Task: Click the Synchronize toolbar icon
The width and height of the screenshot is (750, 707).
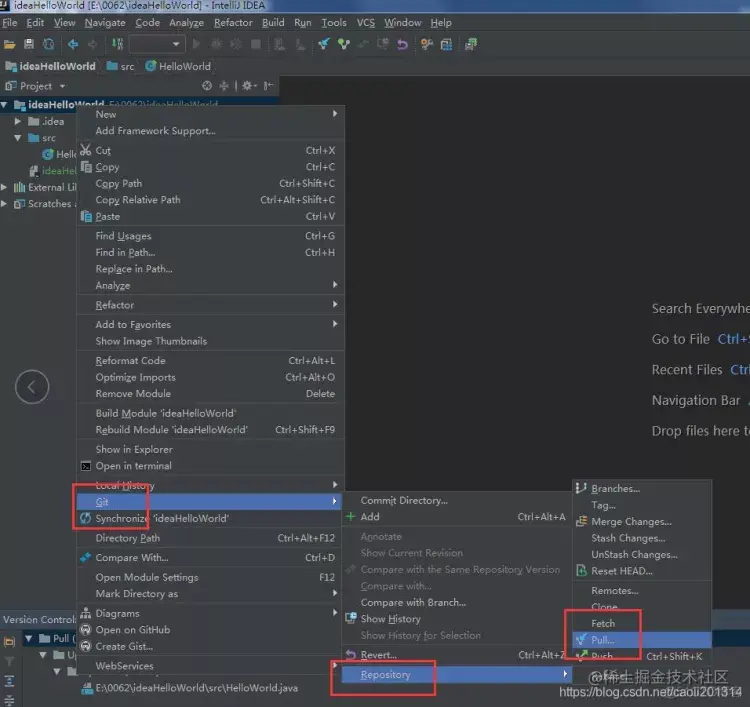Action: pyautogui.click(x=48, y=44)
